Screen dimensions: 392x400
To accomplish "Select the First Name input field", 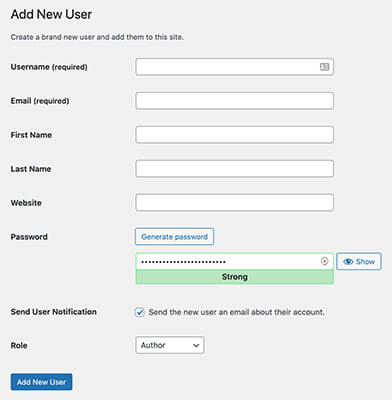I will [234, 135].
